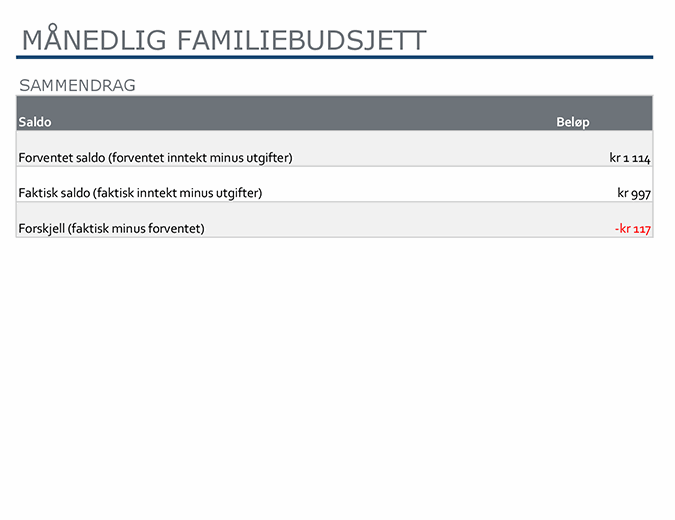675x520 pixels.
Task: Click the "MÅNEDLIG FAMILIEBUDSJETT" title
Action: tap(224, 40)
